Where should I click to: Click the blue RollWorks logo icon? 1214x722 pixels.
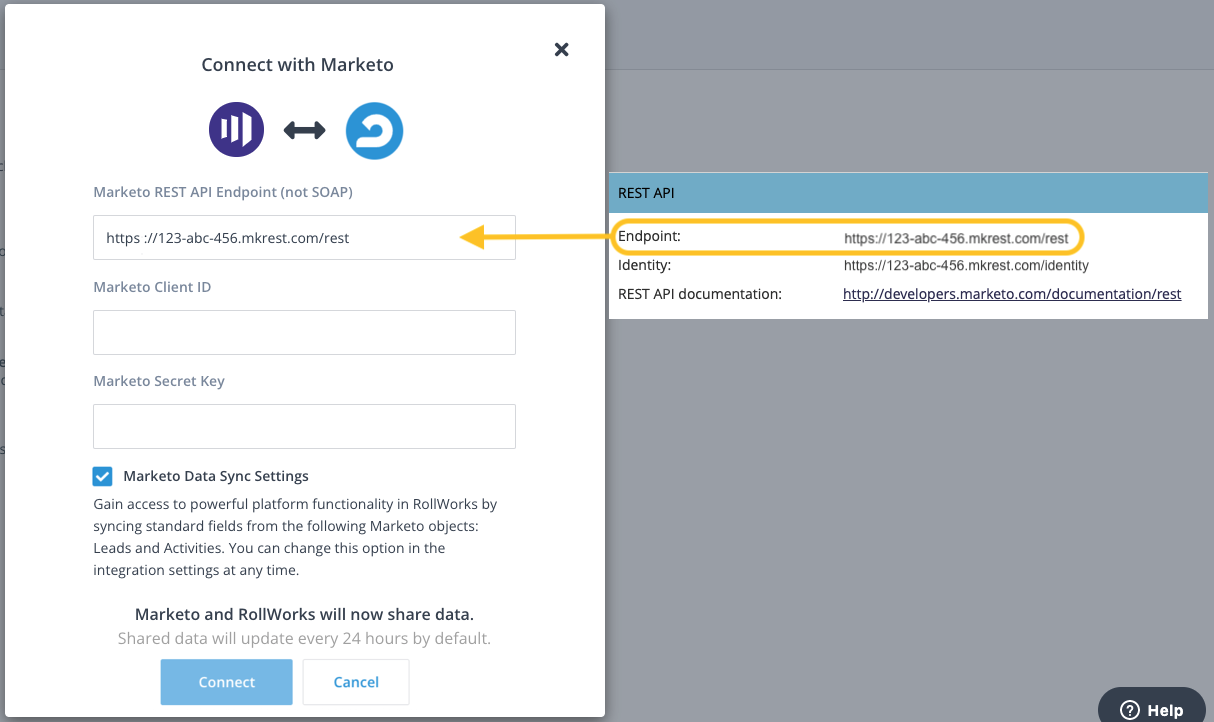374,131
